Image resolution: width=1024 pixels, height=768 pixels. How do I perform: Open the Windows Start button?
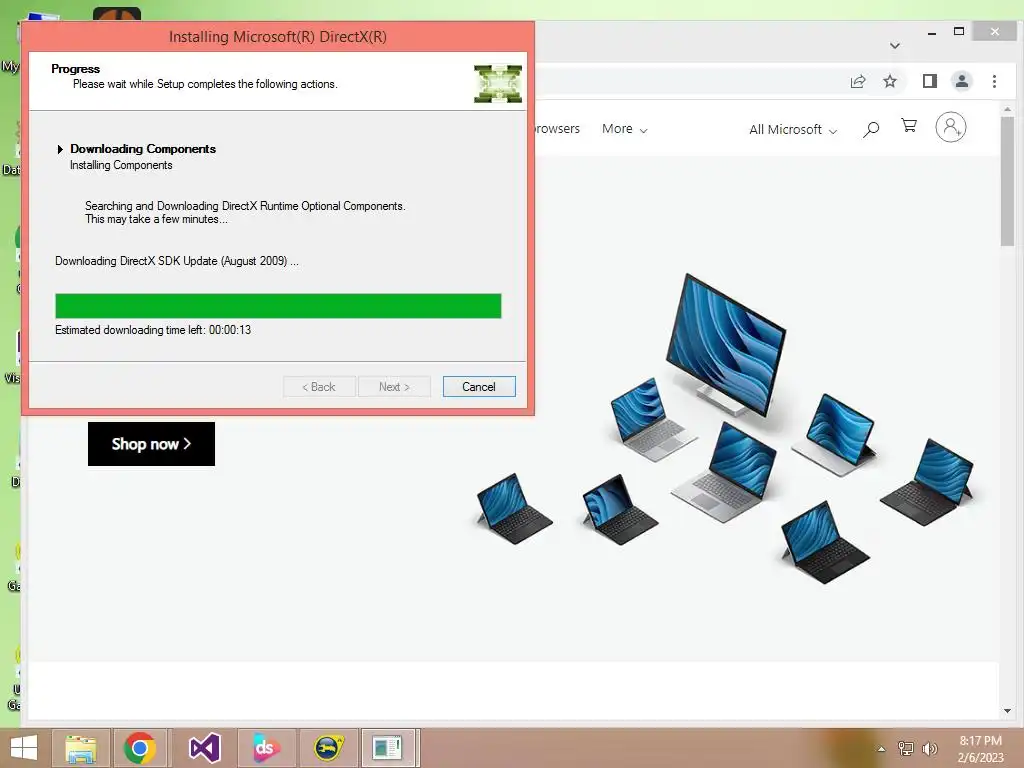pos(24,748)
